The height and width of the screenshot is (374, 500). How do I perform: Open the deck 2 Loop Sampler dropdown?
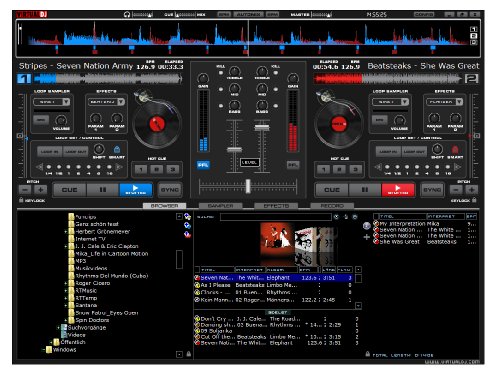(x=404, y=102)
